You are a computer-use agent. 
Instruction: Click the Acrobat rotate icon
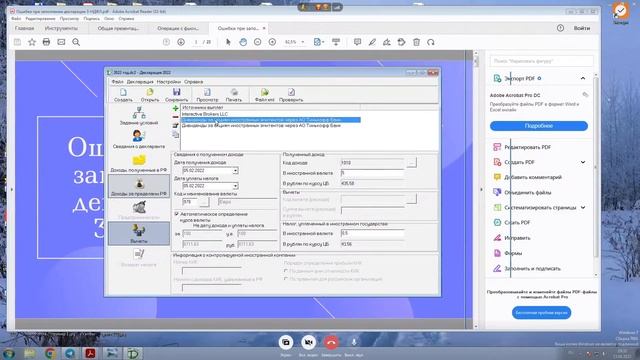(x=431, y=42)
